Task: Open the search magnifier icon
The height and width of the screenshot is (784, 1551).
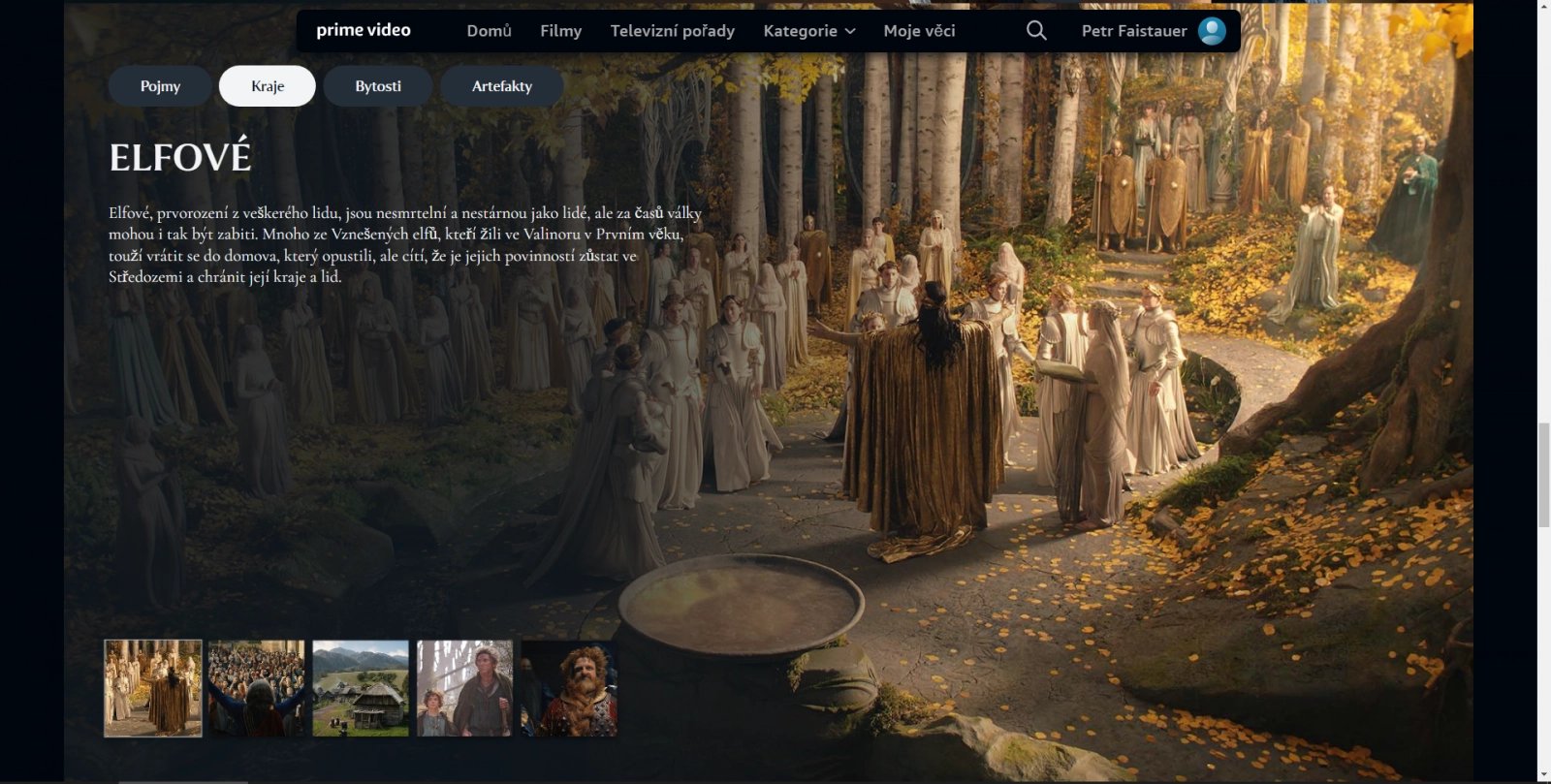Action: 1036,31
